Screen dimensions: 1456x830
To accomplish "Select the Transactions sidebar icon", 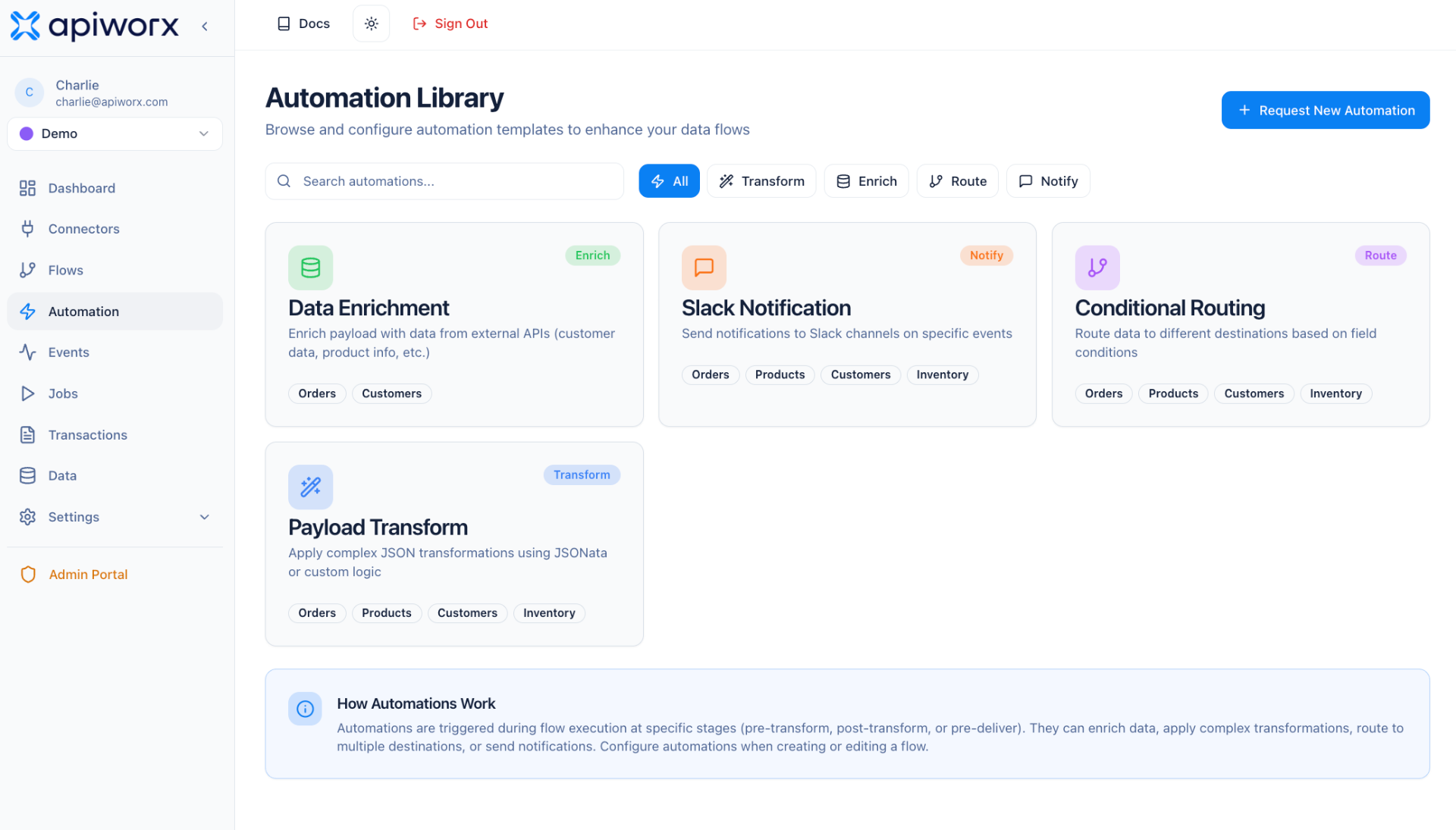I will 28,434.
